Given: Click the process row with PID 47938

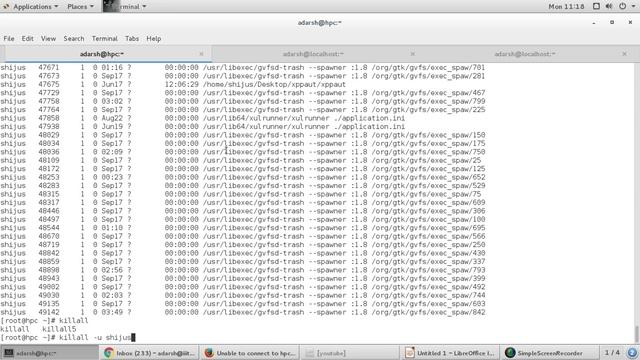Looking at the screenshot, I should [202, 127].
